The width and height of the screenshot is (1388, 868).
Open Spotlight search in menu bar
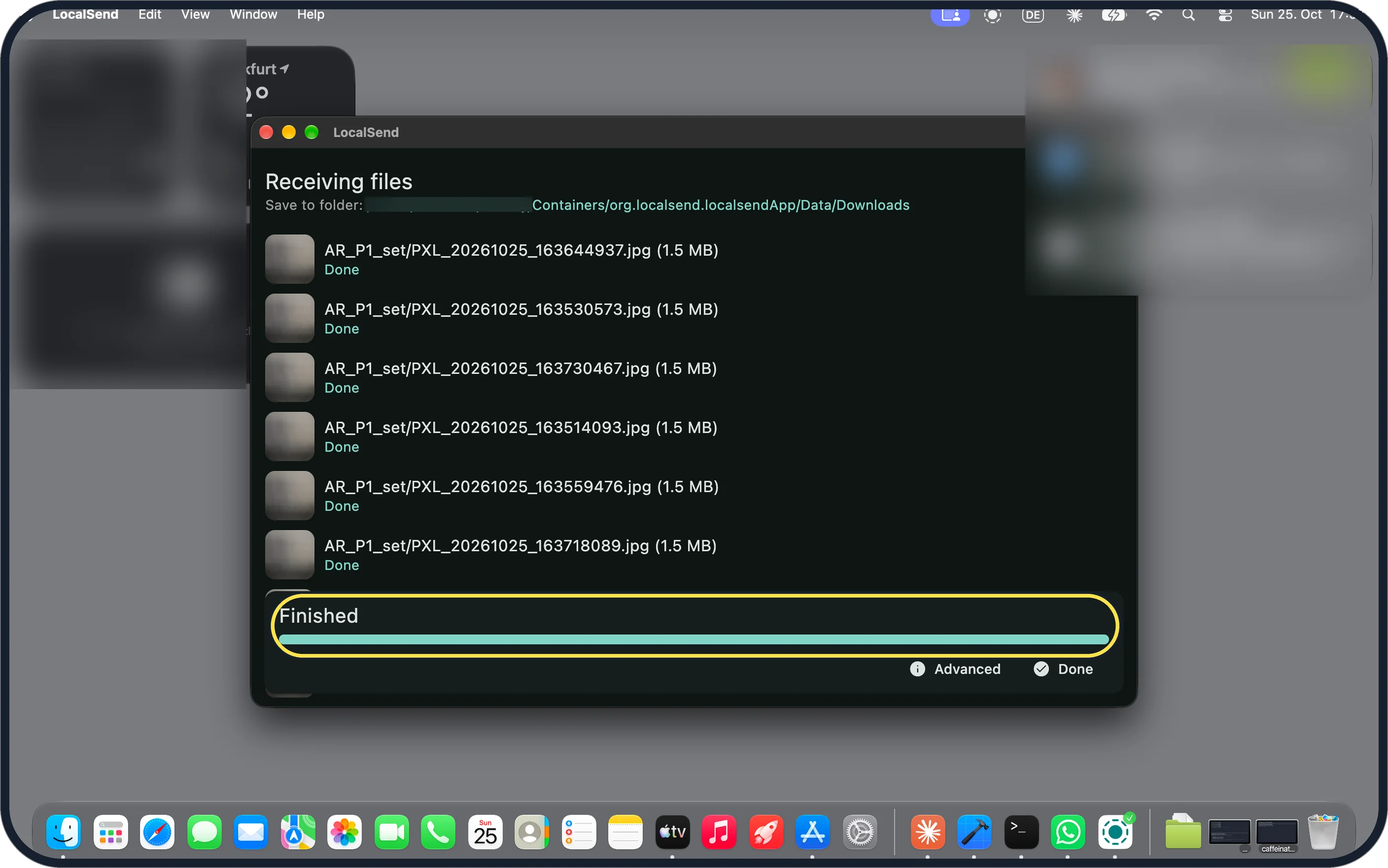point(1188,15)
